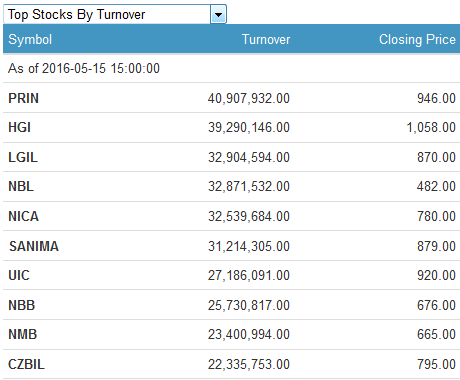Click the Closing Price column header
The height and width of the screenshot is (380, 460).
coord(417,39)
